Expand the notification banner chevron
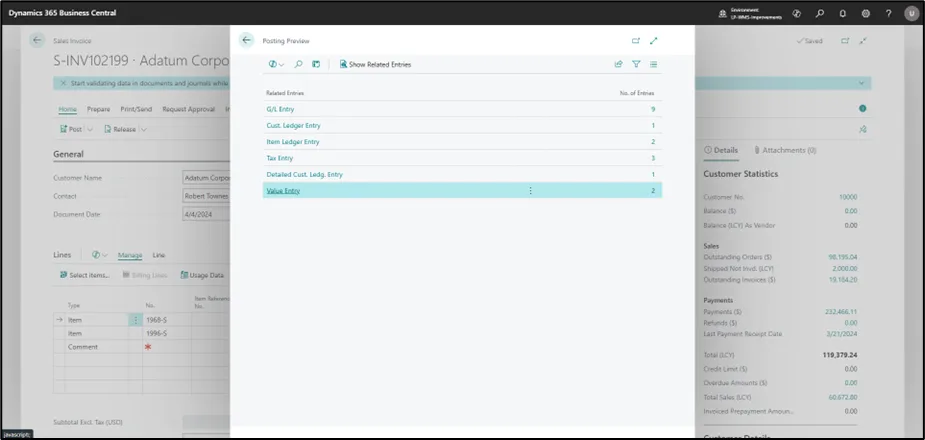This screenshot has height=440, width=925. 862,83
